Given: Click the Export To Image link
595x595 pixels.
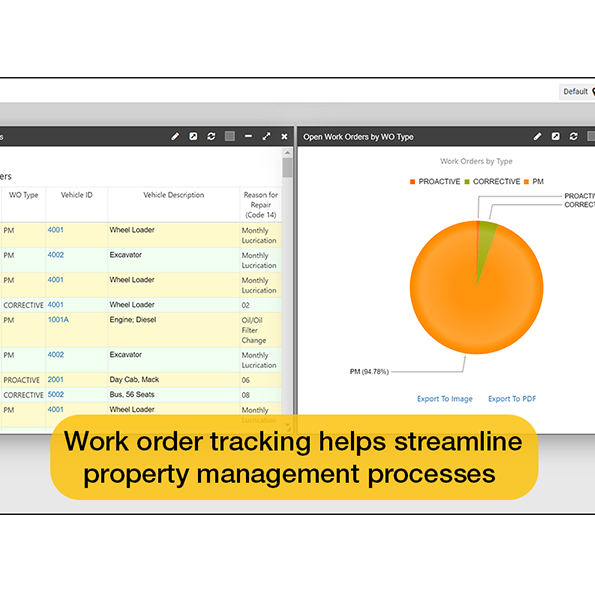Looking at the screenshot, I should point(445,399).
